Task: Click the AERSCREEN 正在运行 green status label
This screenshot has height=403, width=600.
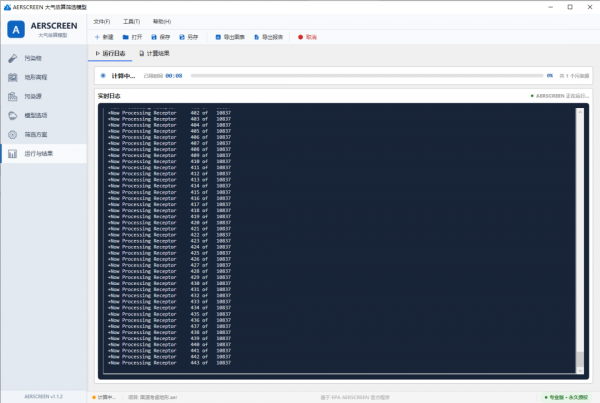Action: [560, 96]
